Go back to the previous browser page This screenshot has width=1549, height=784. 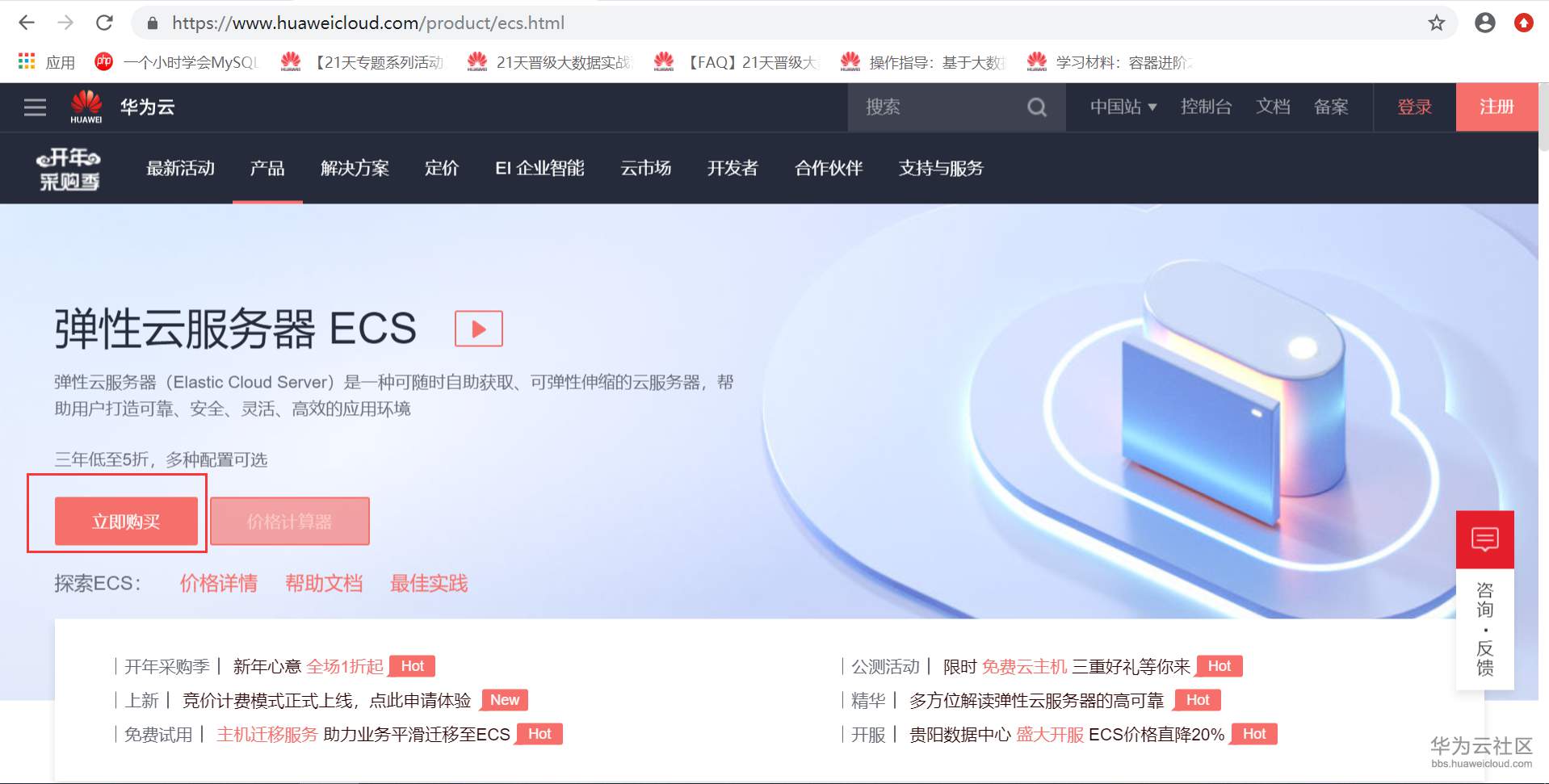coord(27,23)
